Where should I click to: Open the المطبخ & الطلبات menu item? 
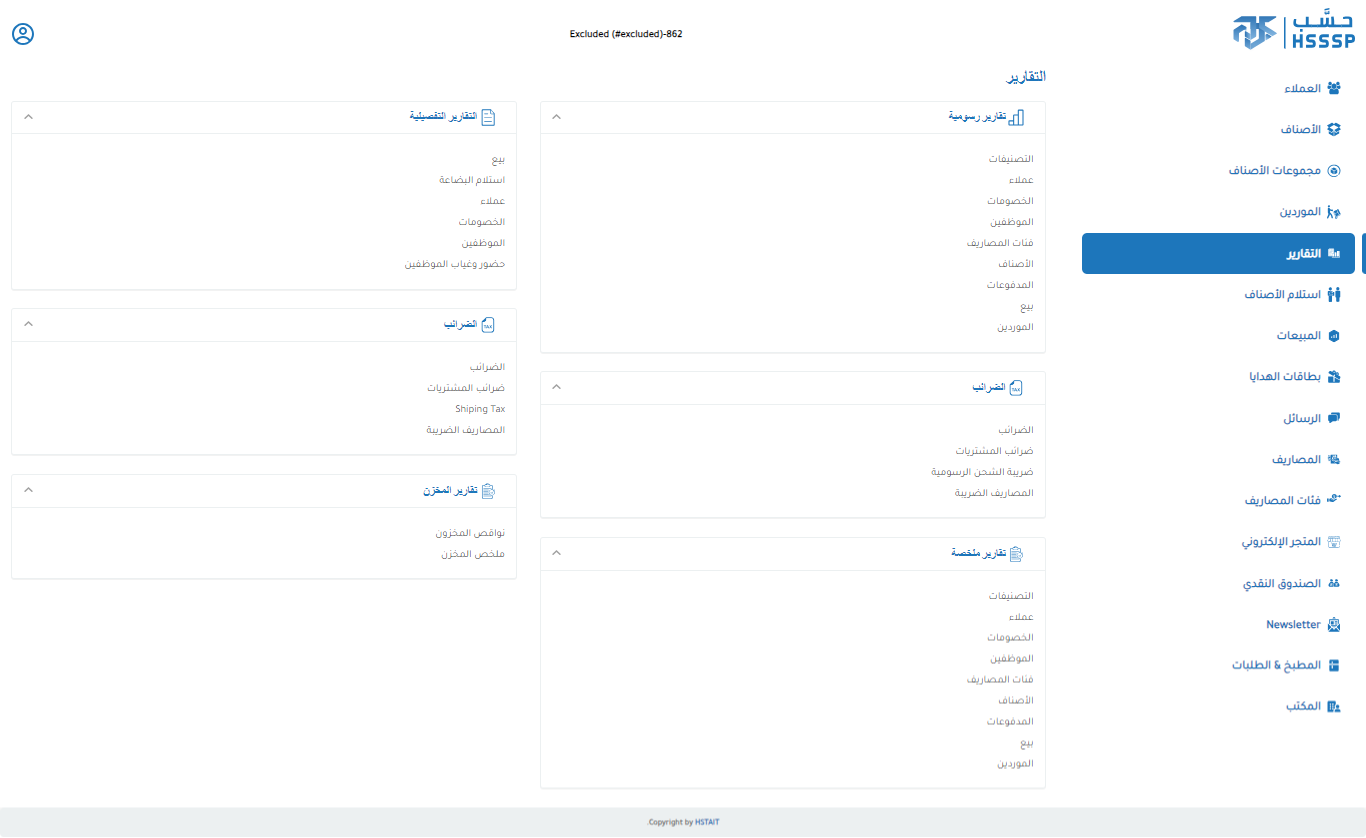coord(1276,665)
